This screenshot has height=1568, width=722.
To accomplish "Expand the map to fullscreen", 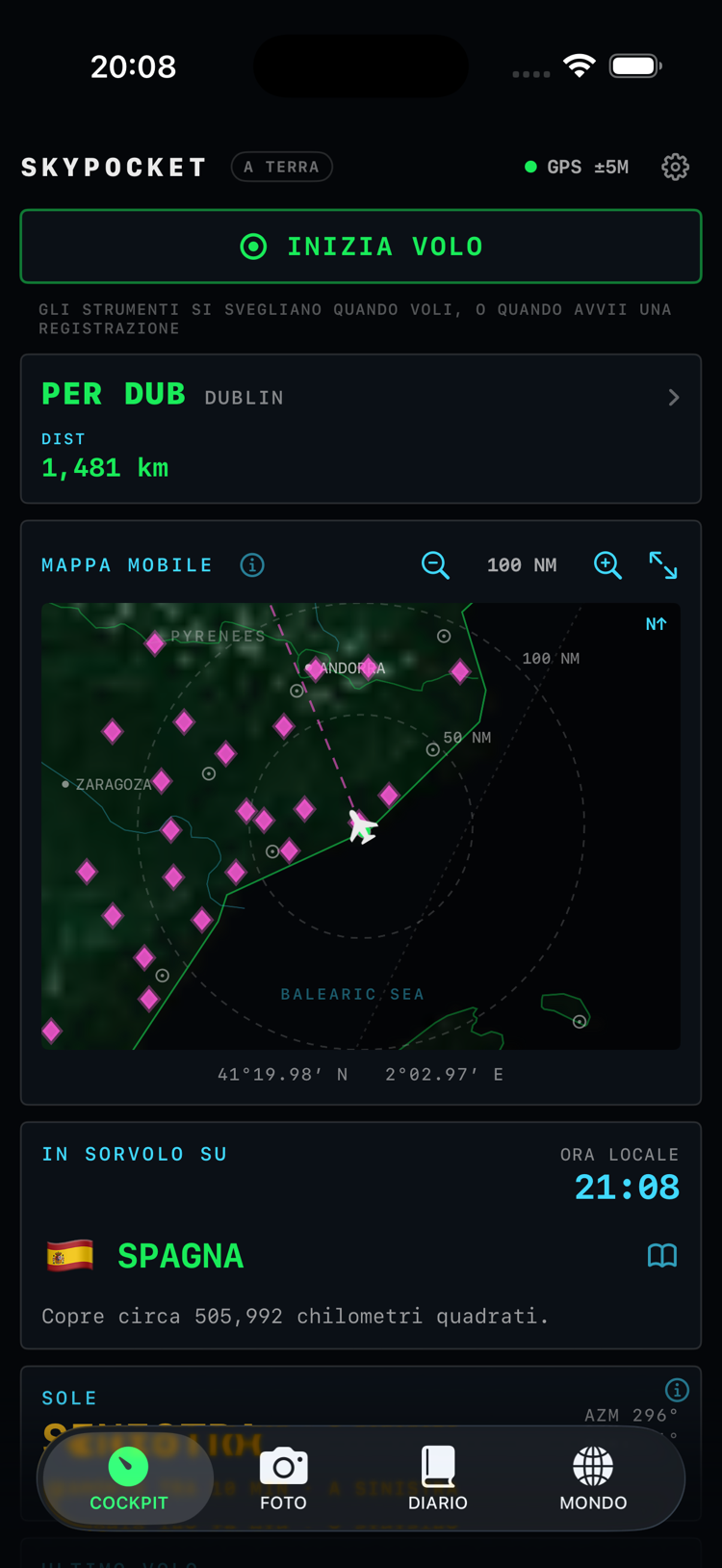I will click(663, 565).
